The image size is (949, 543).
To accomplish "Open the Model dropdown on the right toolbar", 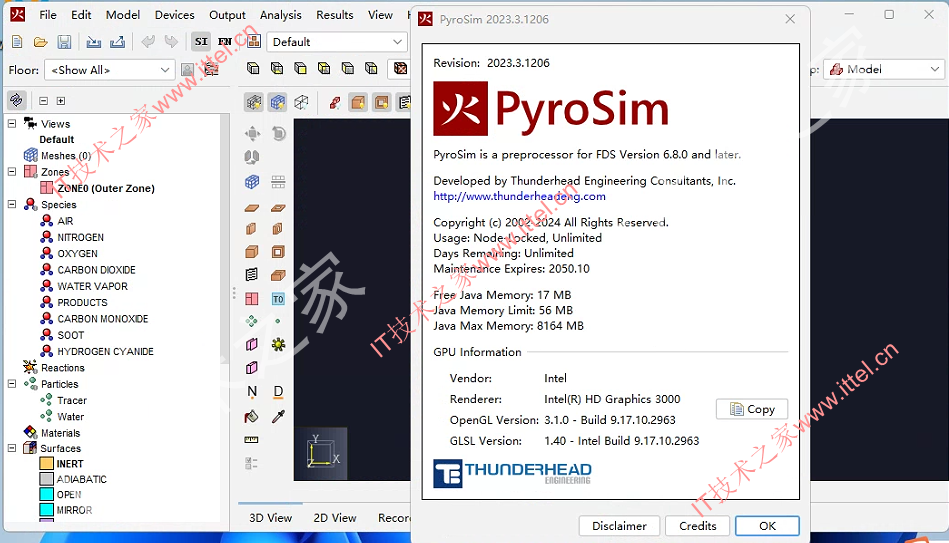I will [884, 69].
